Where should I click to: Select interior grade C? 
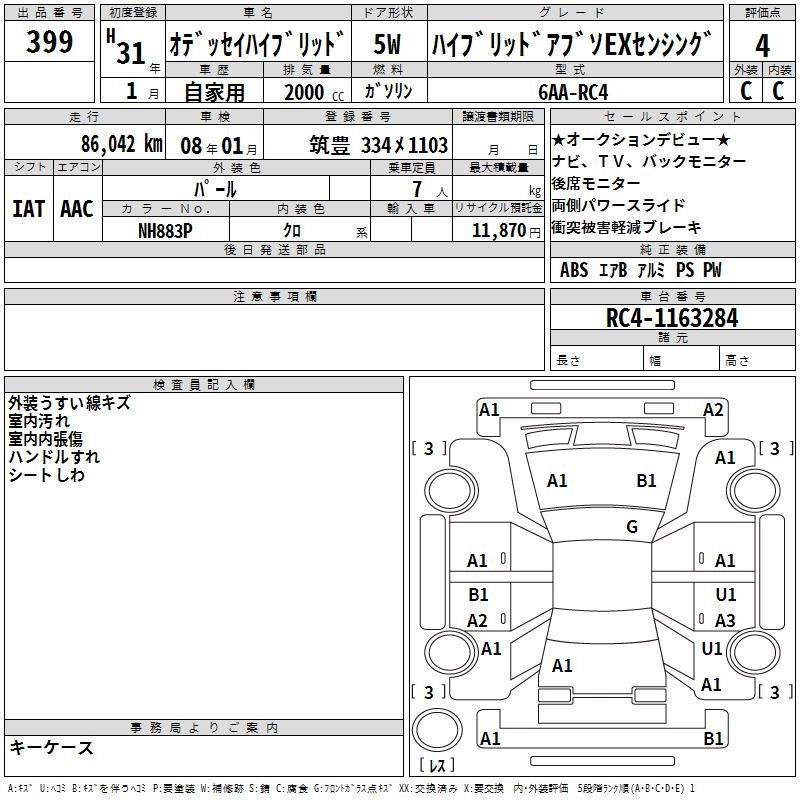pos(779,91)
